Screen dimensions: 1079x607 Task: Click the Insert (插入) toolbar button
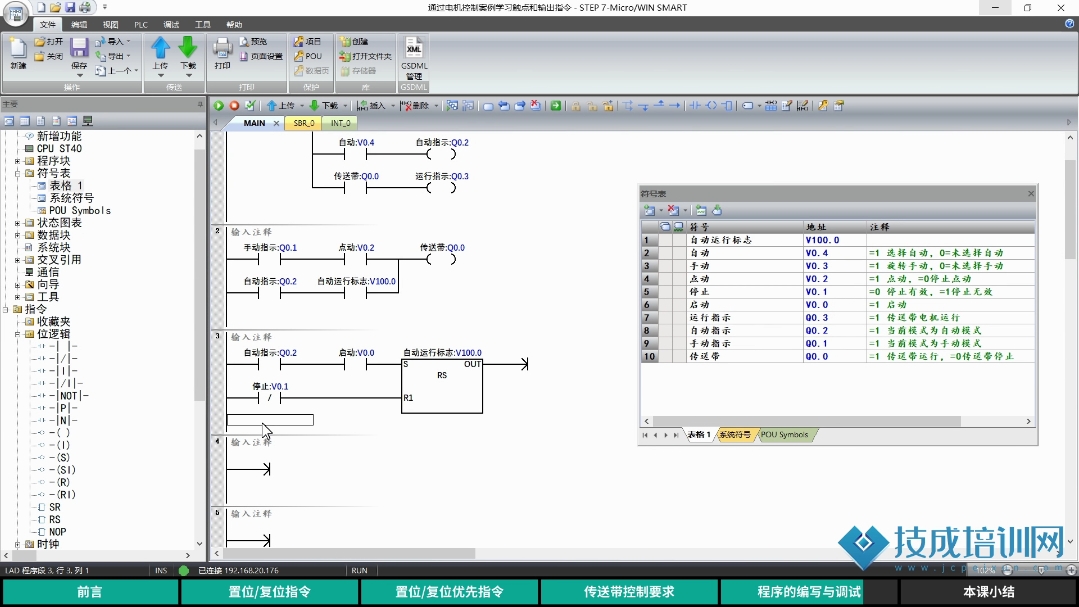coord(371,106)
